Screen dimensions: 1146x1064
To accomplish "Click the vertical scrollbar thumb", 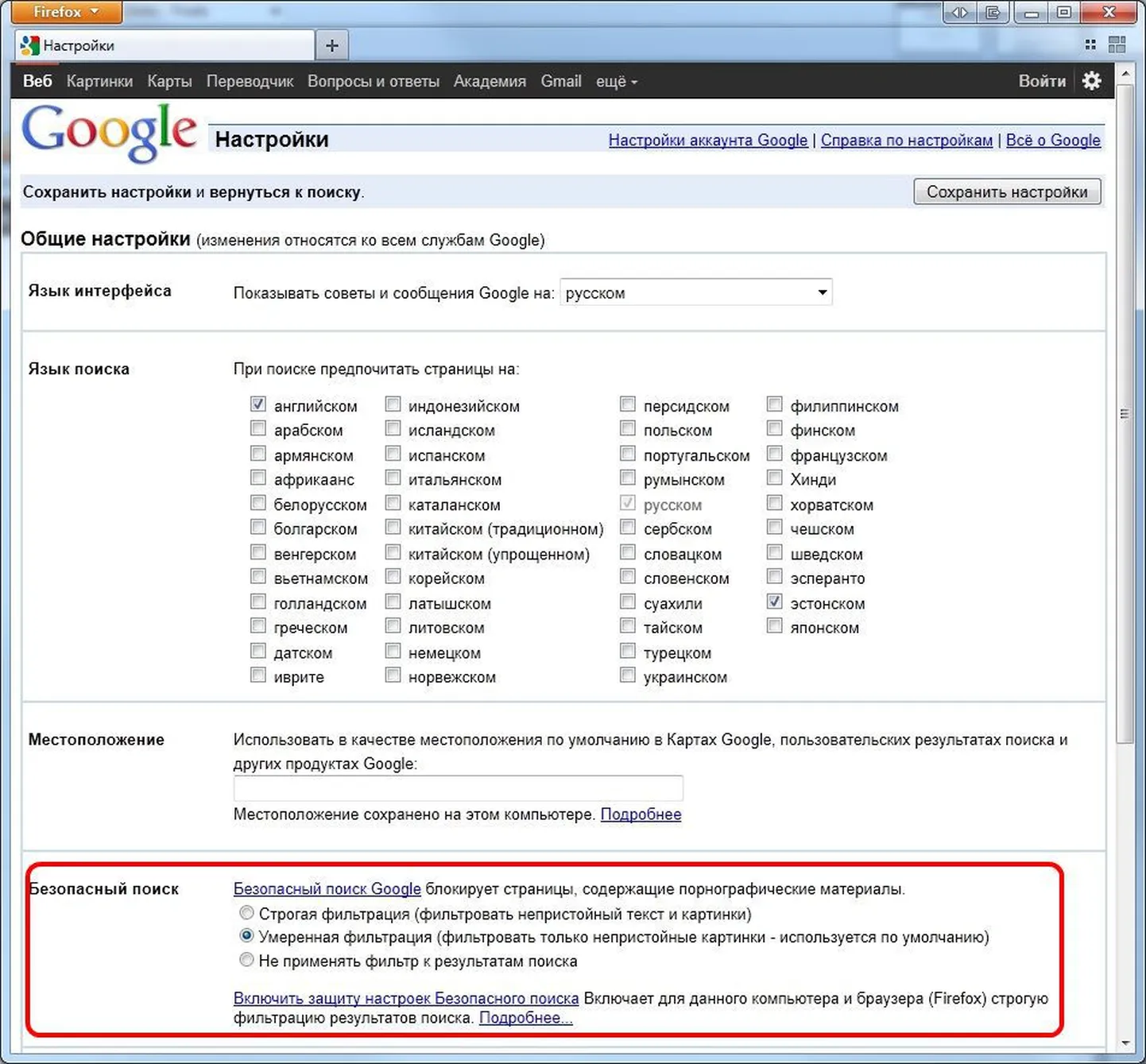I will pos(1125,412).
